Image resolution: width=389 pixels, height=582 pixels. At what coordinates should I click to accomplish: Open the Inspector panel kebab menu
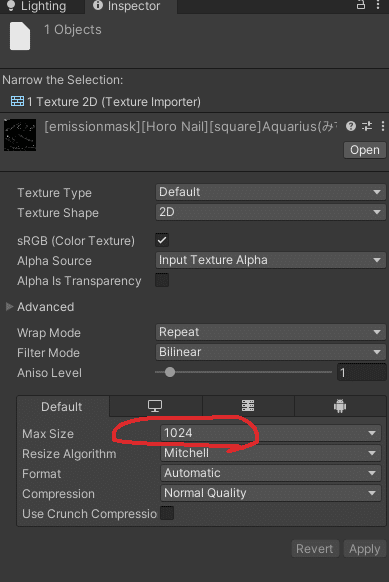click(x=378, y=5)
